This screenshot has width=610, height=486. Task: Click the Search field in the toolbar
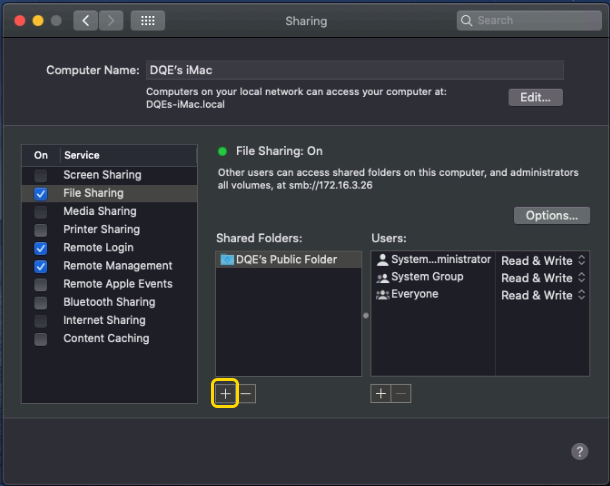pyautogui.click(x=529, y=20)
